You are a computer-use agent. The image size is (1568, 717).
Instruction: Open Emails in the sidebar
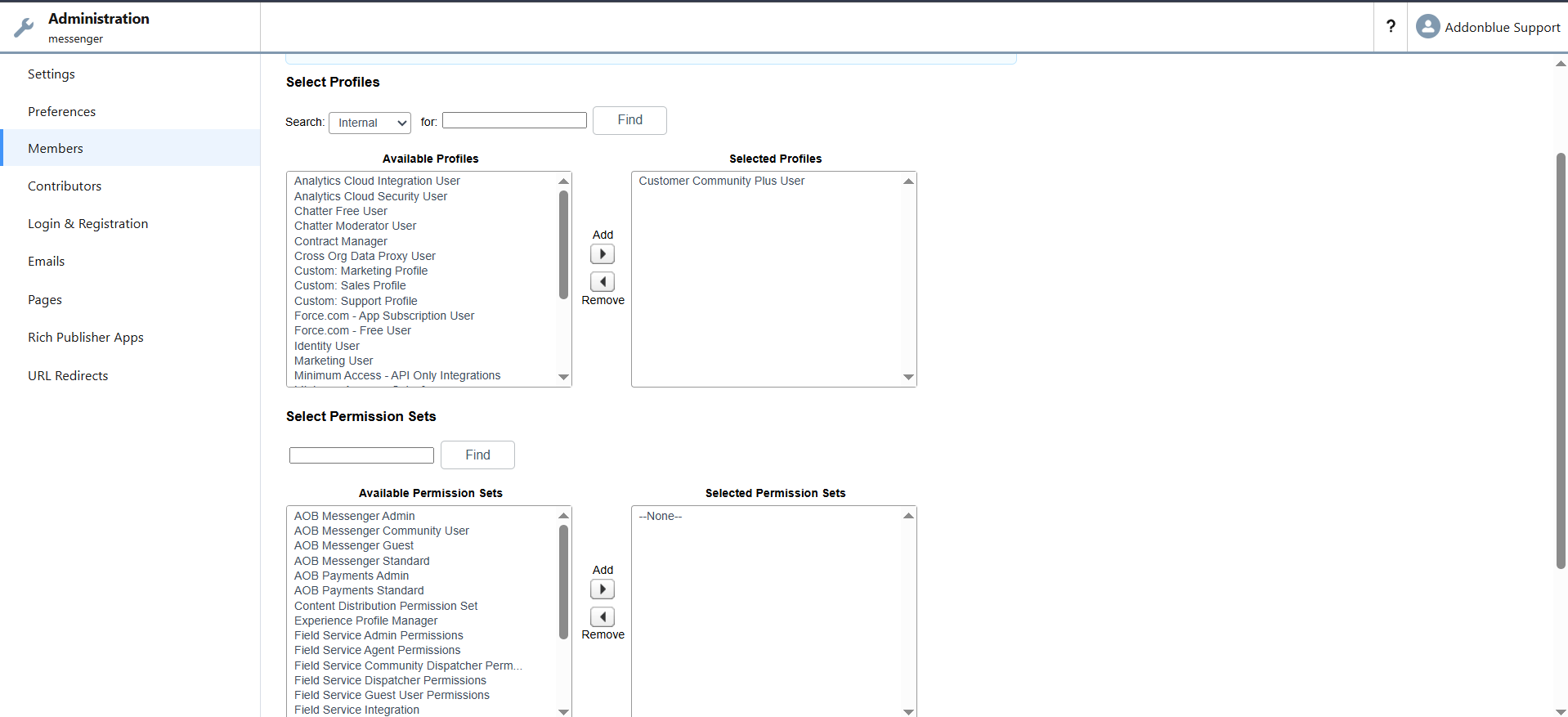[x=46, y=261]
